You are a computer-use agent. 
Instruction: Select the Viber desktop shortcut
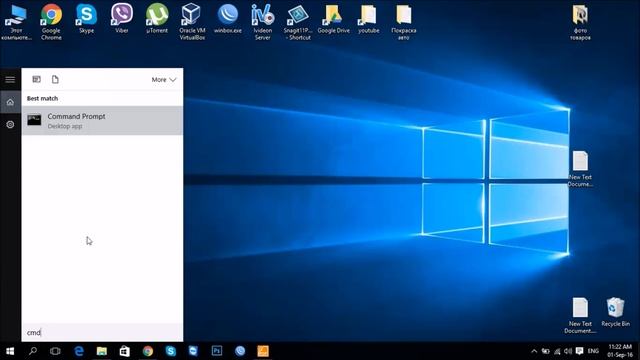[x=122, y=19]
